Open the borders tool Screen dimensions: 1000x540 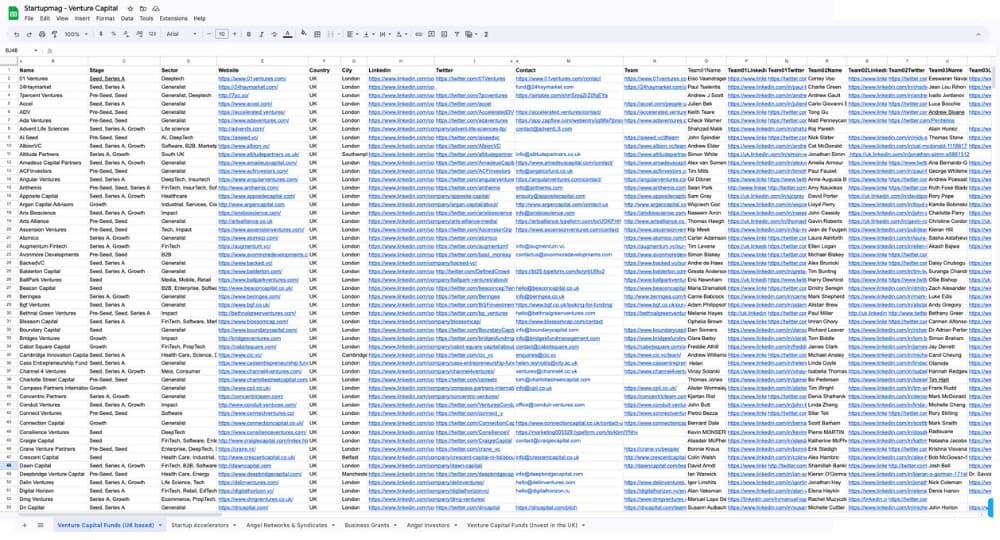[317, 34]
